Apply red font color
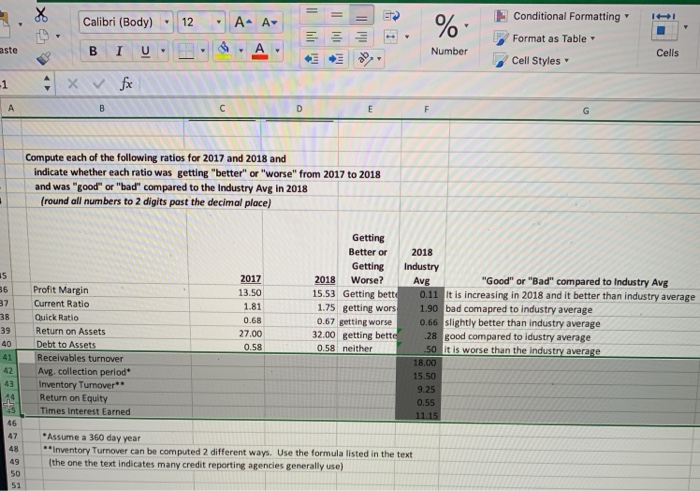 click(x=260, y=51)
